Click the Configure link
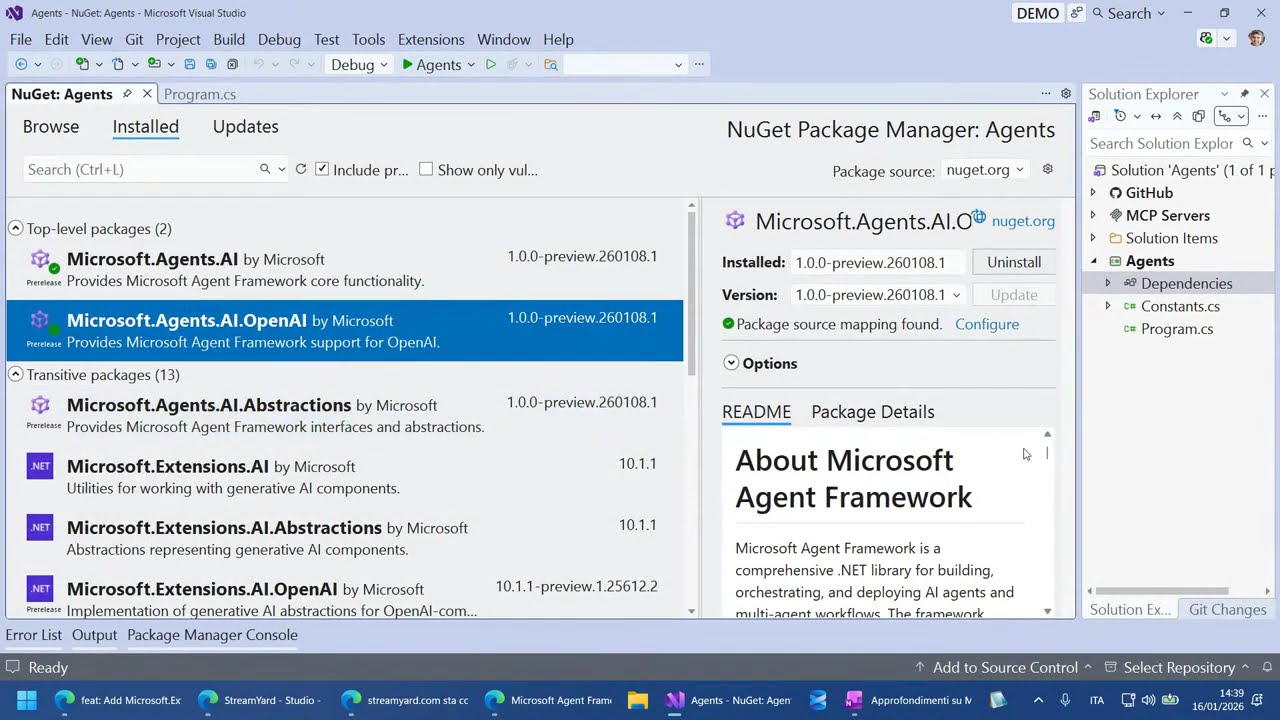This screenshot has width=1280, height=720. click(987, 324)
